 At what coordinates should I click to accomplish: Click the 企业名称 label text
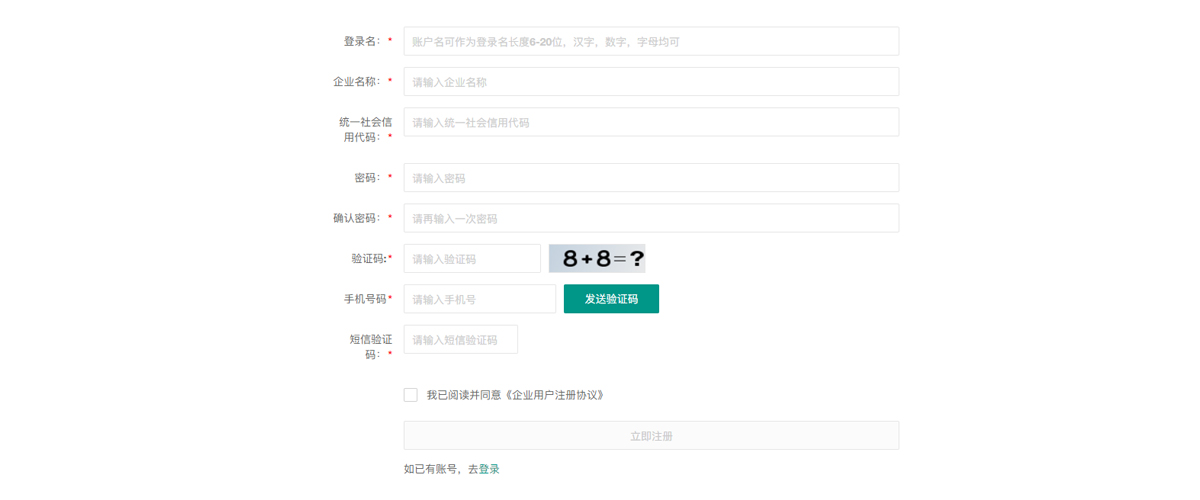(356, 82)
